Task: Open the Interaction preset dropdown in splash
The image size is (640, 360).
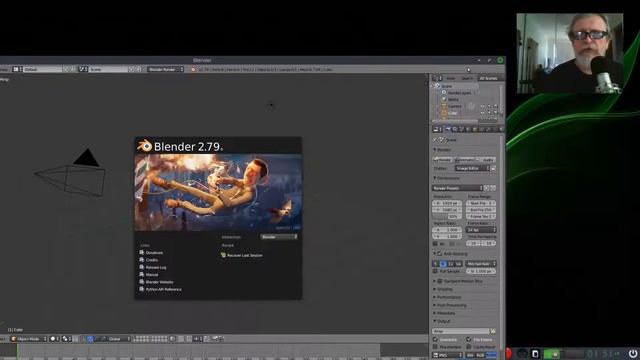Action: 279,237
